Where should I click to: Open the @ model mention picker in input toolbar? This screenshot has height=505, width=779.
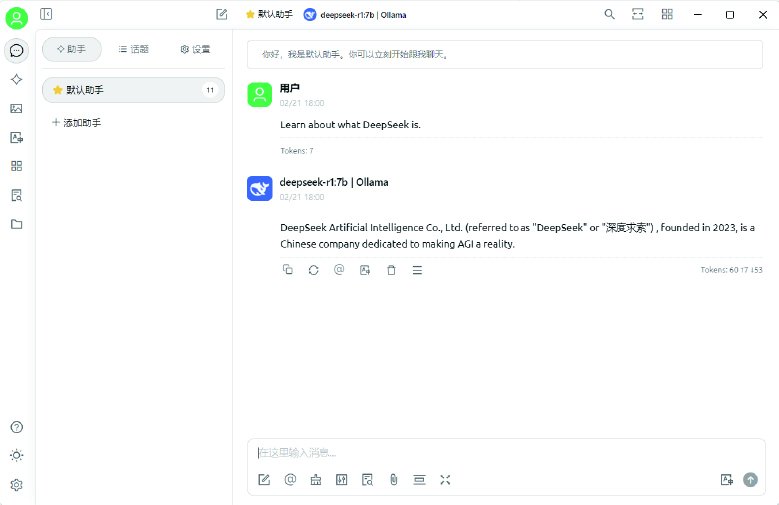click(x=290, y=480)
